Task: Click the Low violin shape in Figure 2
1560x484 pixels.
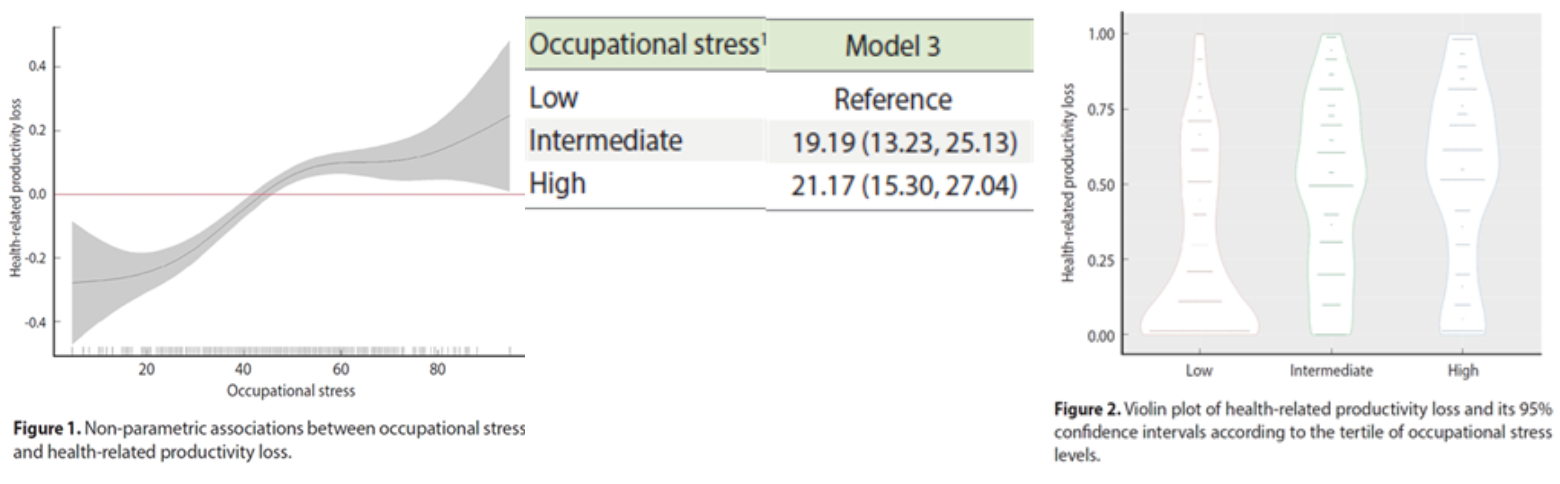Action: click(1199, 250)
